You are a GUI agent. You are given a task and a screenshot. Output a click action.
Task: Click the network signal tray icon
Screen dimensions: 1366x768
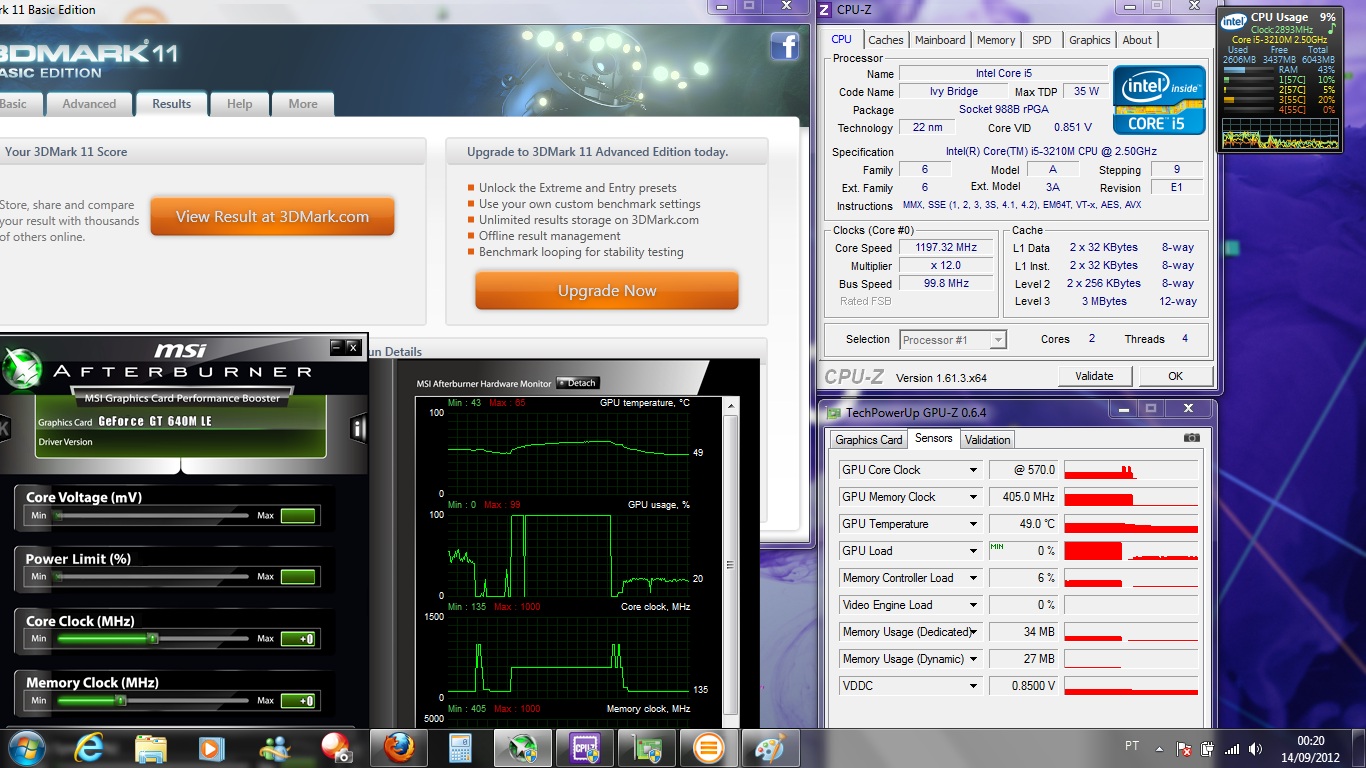pos(1231,748)
